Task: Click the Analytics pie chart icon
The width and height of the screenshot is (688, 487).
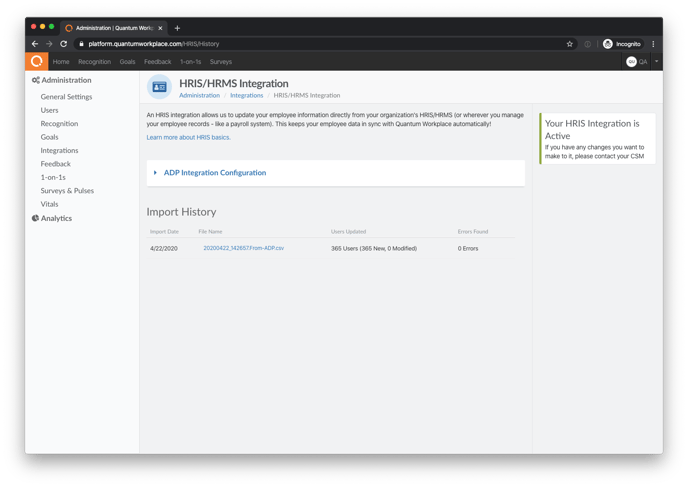Action: pyautogui.click(x=35, y=218)
